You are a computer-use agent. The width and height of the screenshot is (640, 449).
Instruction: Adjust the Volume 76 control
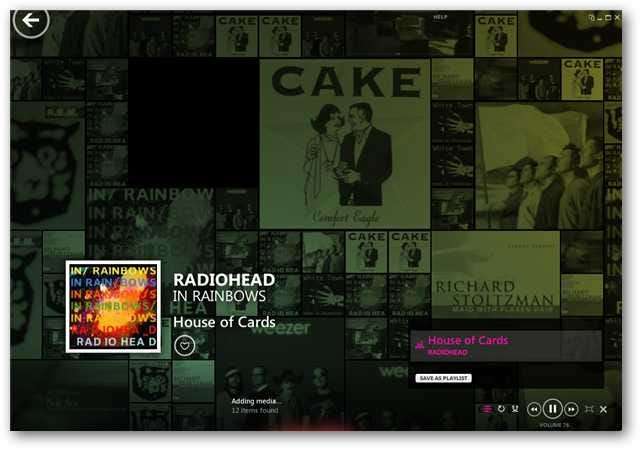pos(554,425)
